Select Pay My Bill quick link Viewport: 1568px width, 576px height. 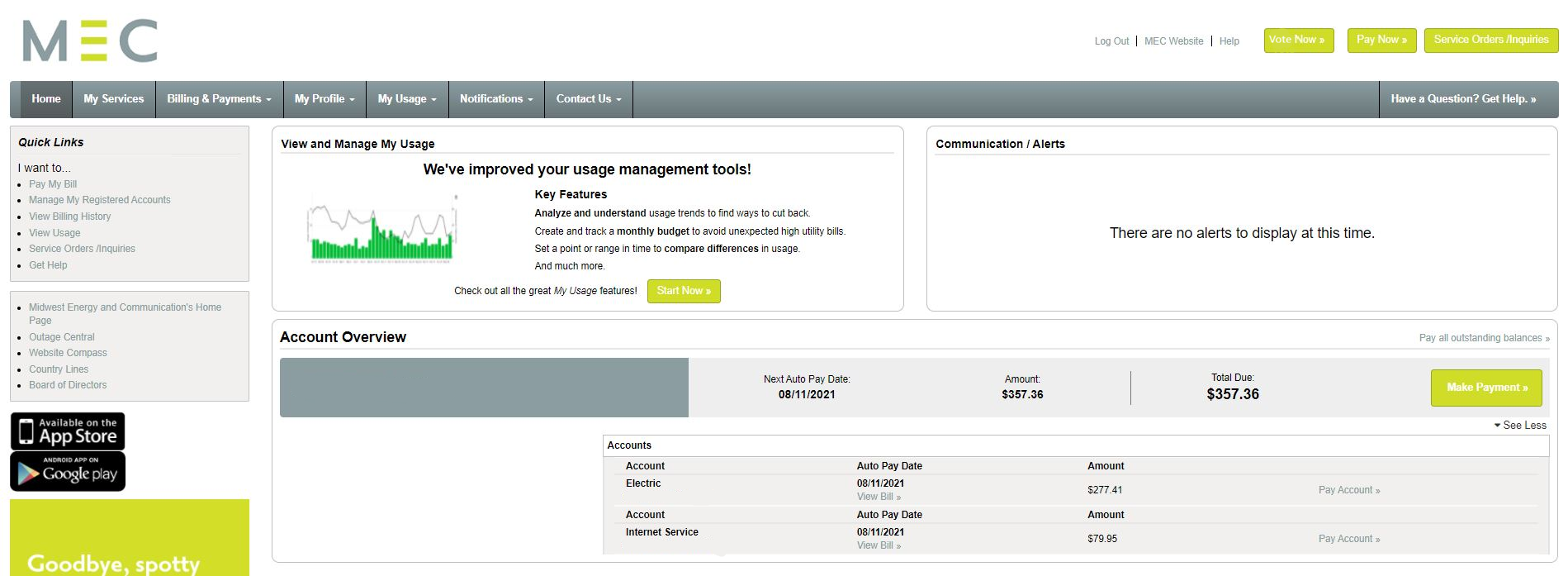point(53,184)
